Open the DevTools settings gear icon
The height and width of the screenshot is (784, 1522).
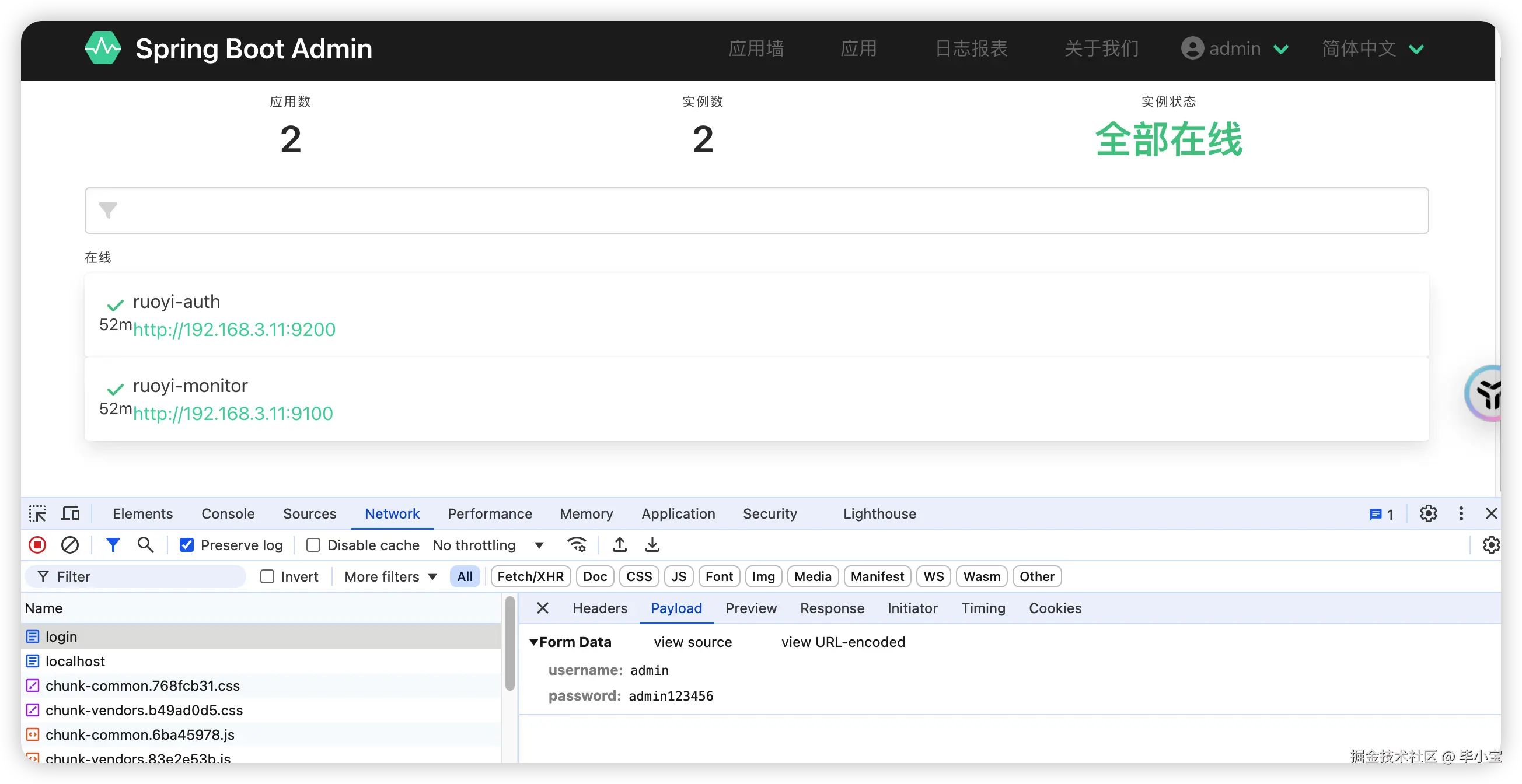pyautogui.click(x=1428, y=513)
